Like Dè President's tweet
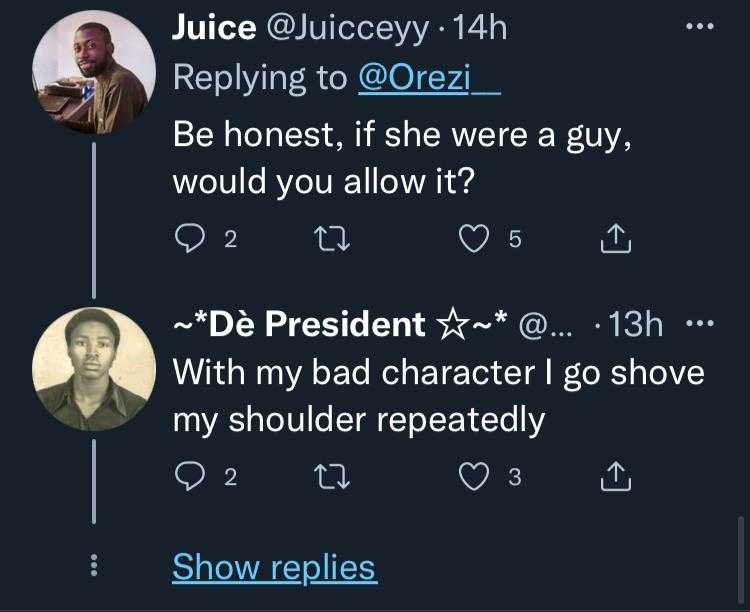This screenshot has height=612, width=750. (474, 478)
